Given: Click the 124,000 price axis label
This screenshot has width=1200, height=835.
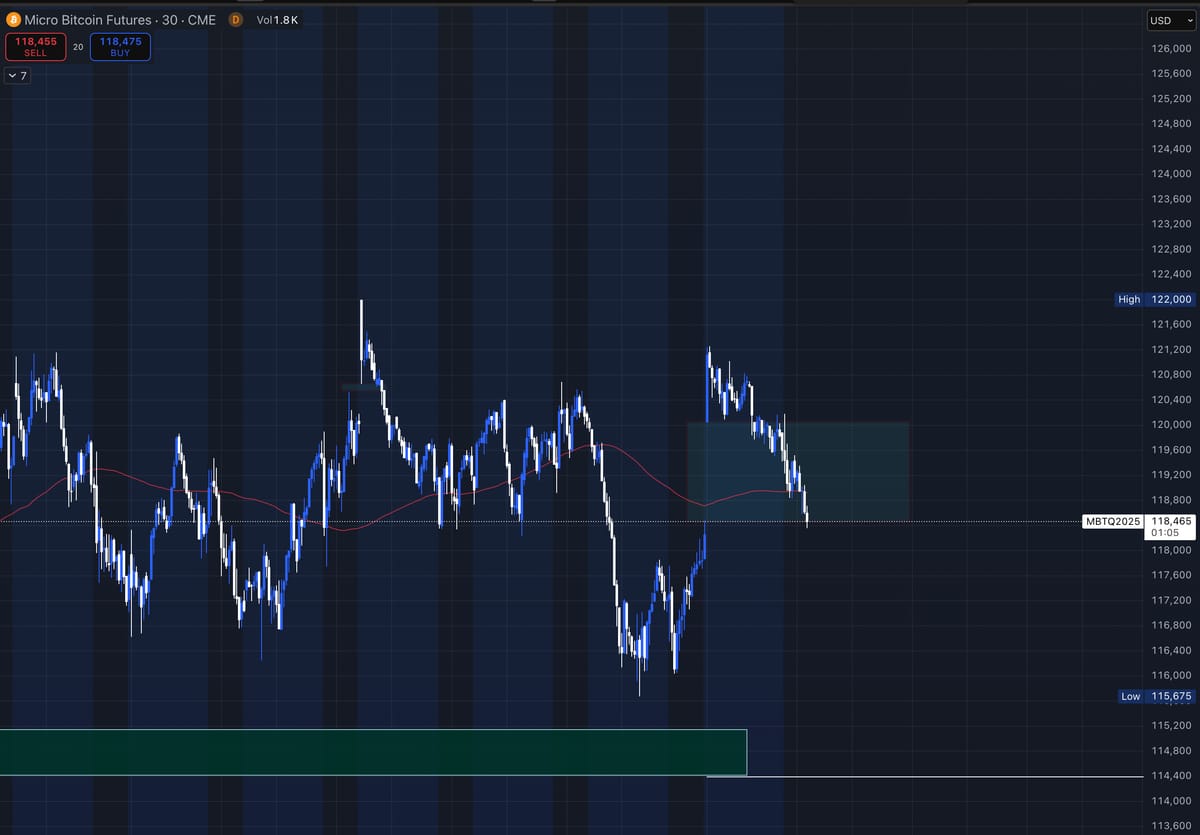Looking at the screenshot, I should [x=1171, y=174].
